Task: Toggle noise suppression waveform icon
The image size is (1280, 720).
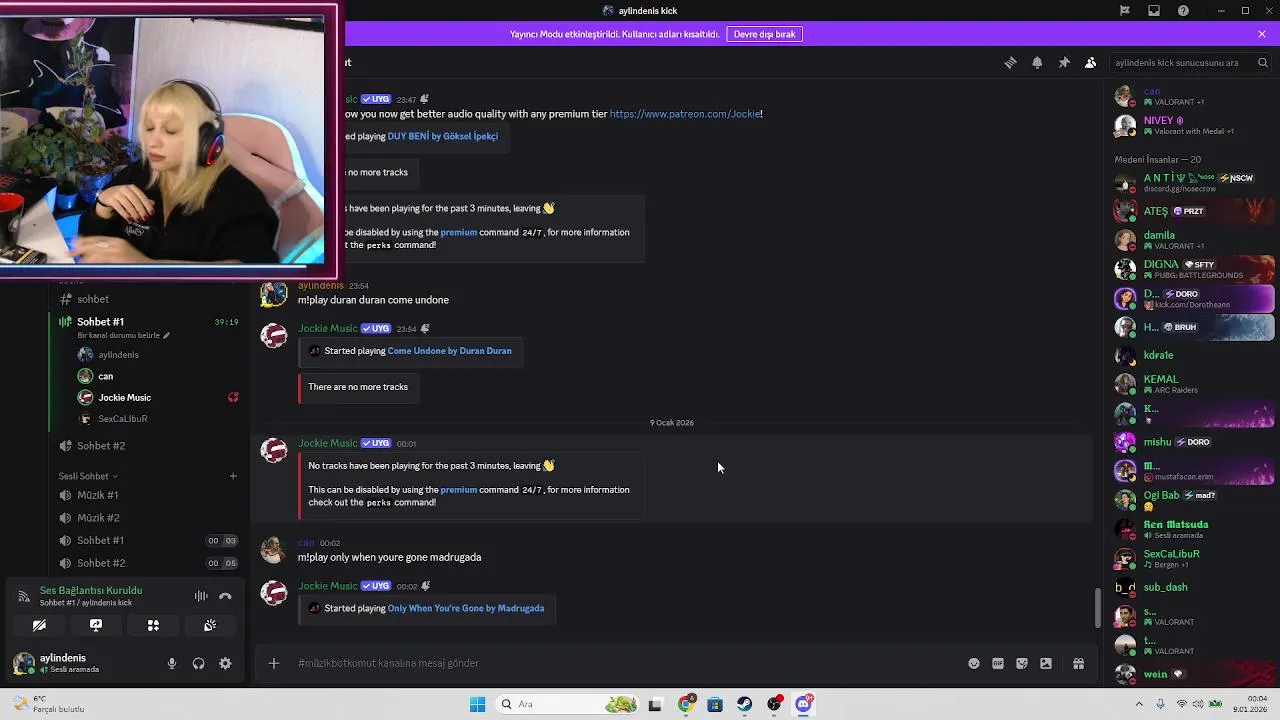Action: click(x=201, y=596)
